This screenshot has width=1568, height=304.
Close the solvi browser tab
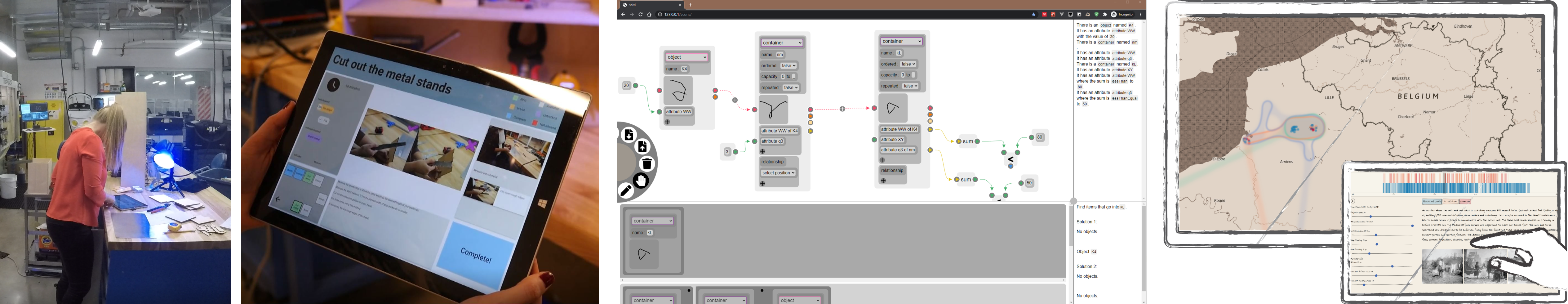[x=680, y=5]
